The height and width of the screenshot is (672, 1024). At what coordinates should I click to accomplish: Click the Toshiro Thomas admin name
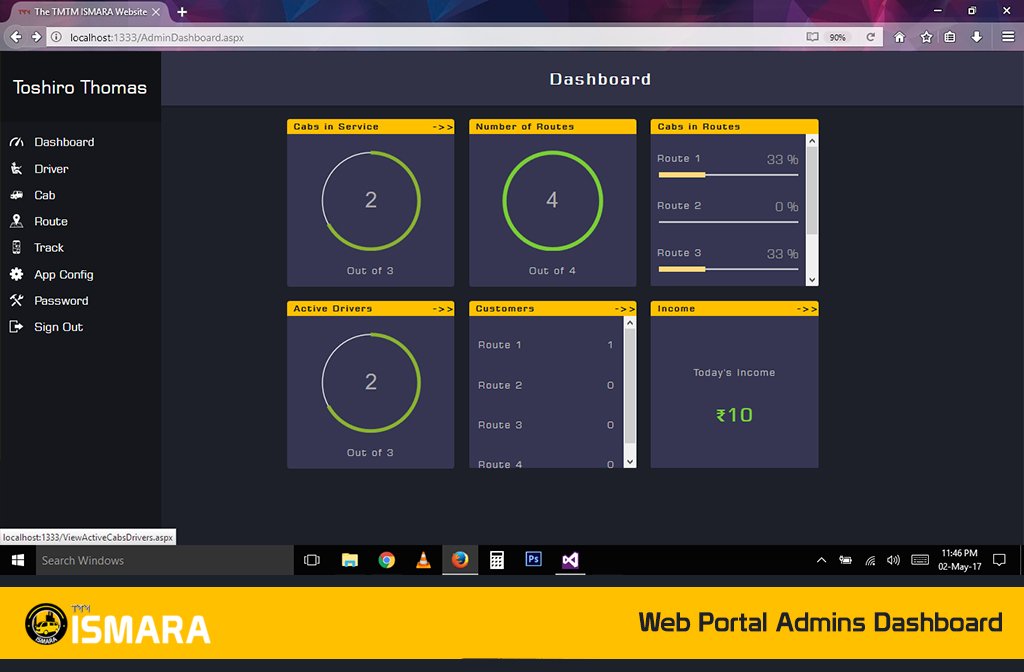click(x=80, y=88)
